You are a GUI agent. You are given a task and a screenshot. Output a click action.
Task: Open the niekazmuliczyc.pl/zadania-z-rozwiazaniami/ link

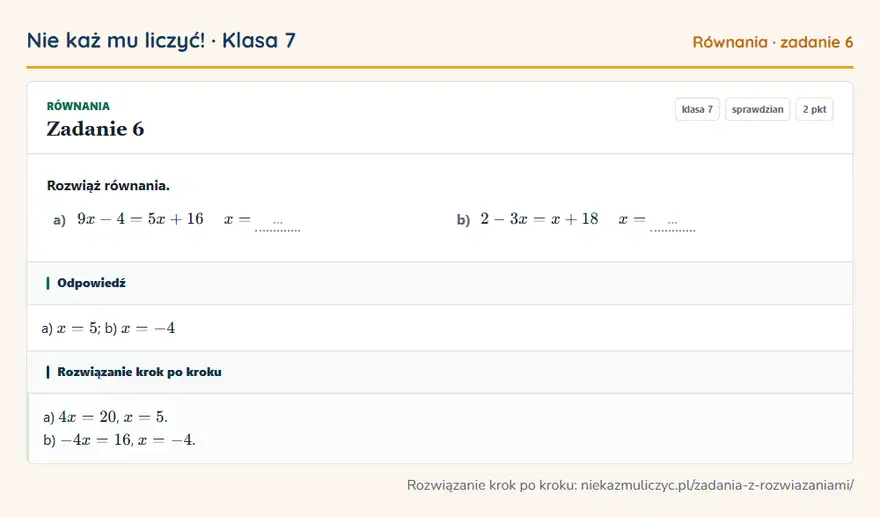(717, 485)
